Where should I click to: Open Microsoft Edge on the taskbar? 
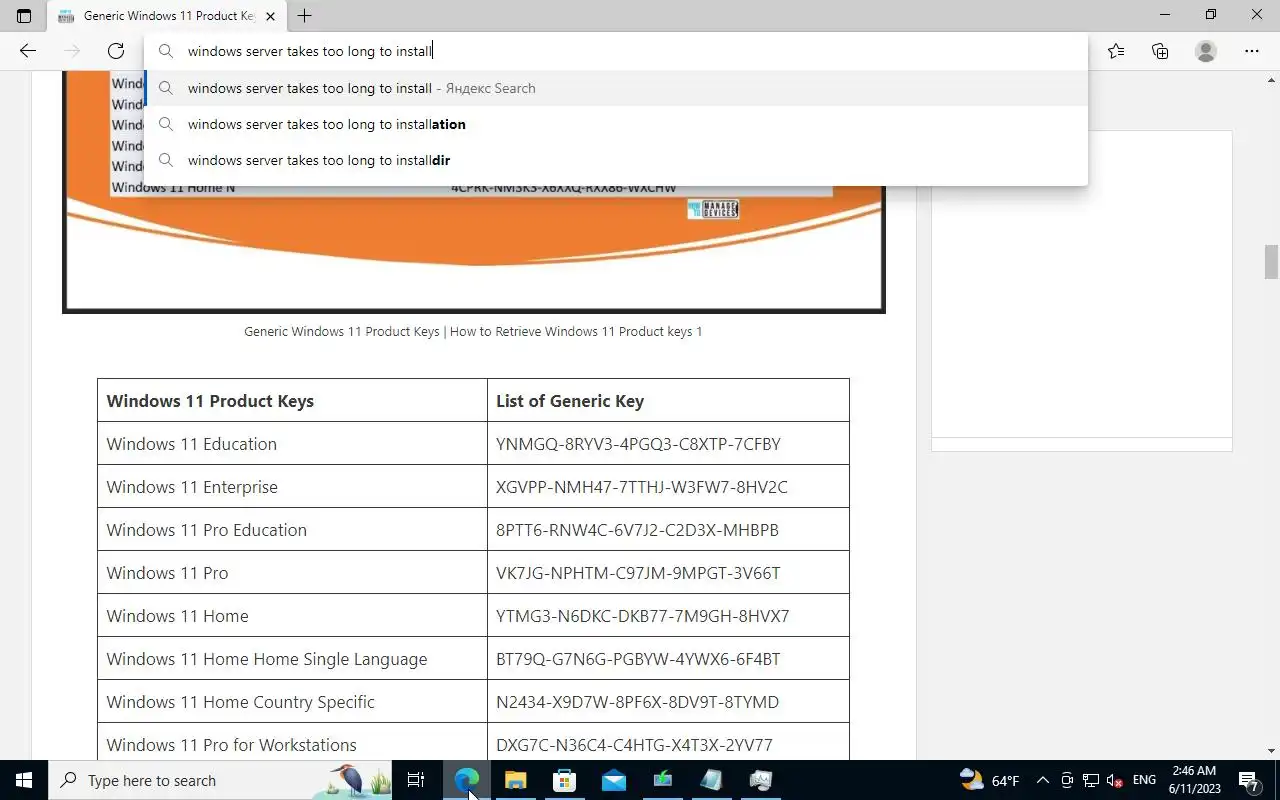tap(467, 780)
